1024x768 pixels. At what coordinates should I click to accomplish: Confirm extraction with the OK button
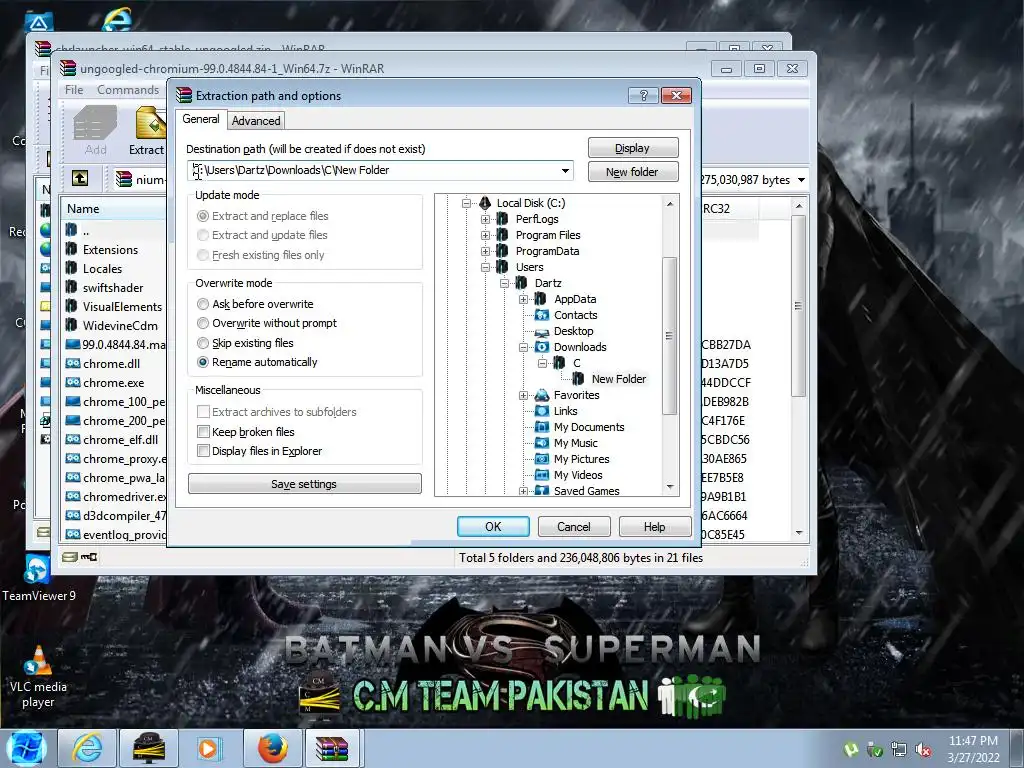493,526
